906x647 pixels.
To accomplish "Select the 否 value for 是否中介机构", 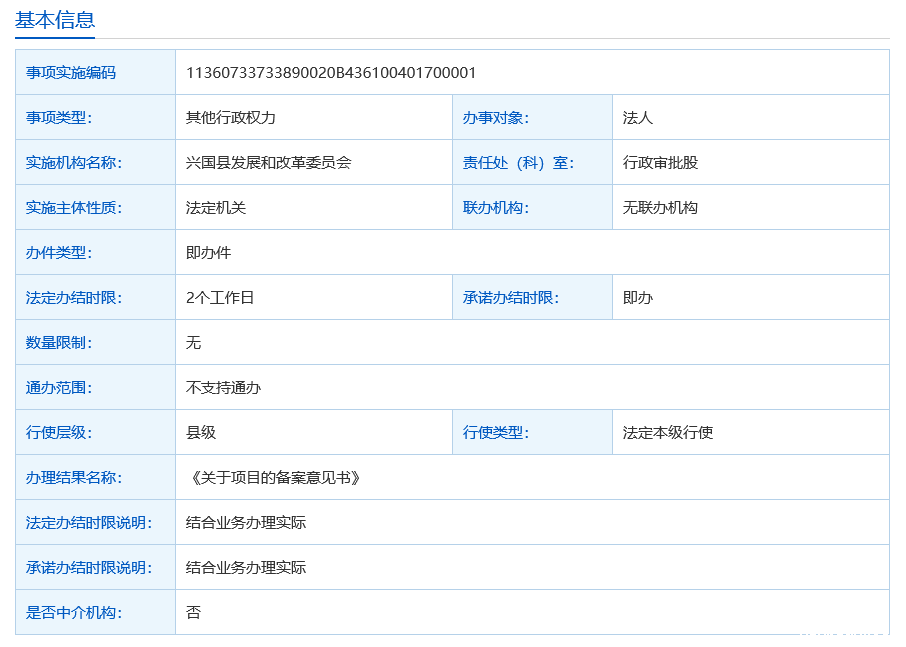I will point(194,613).
